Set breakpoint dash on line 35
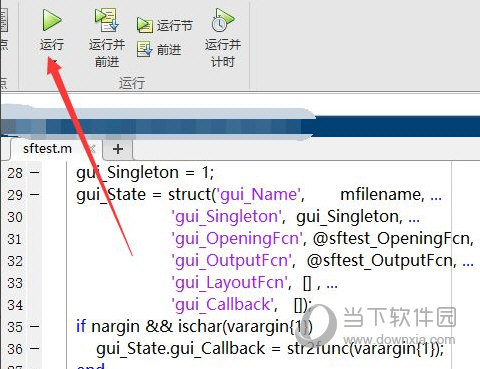 [x=34, y=327]
